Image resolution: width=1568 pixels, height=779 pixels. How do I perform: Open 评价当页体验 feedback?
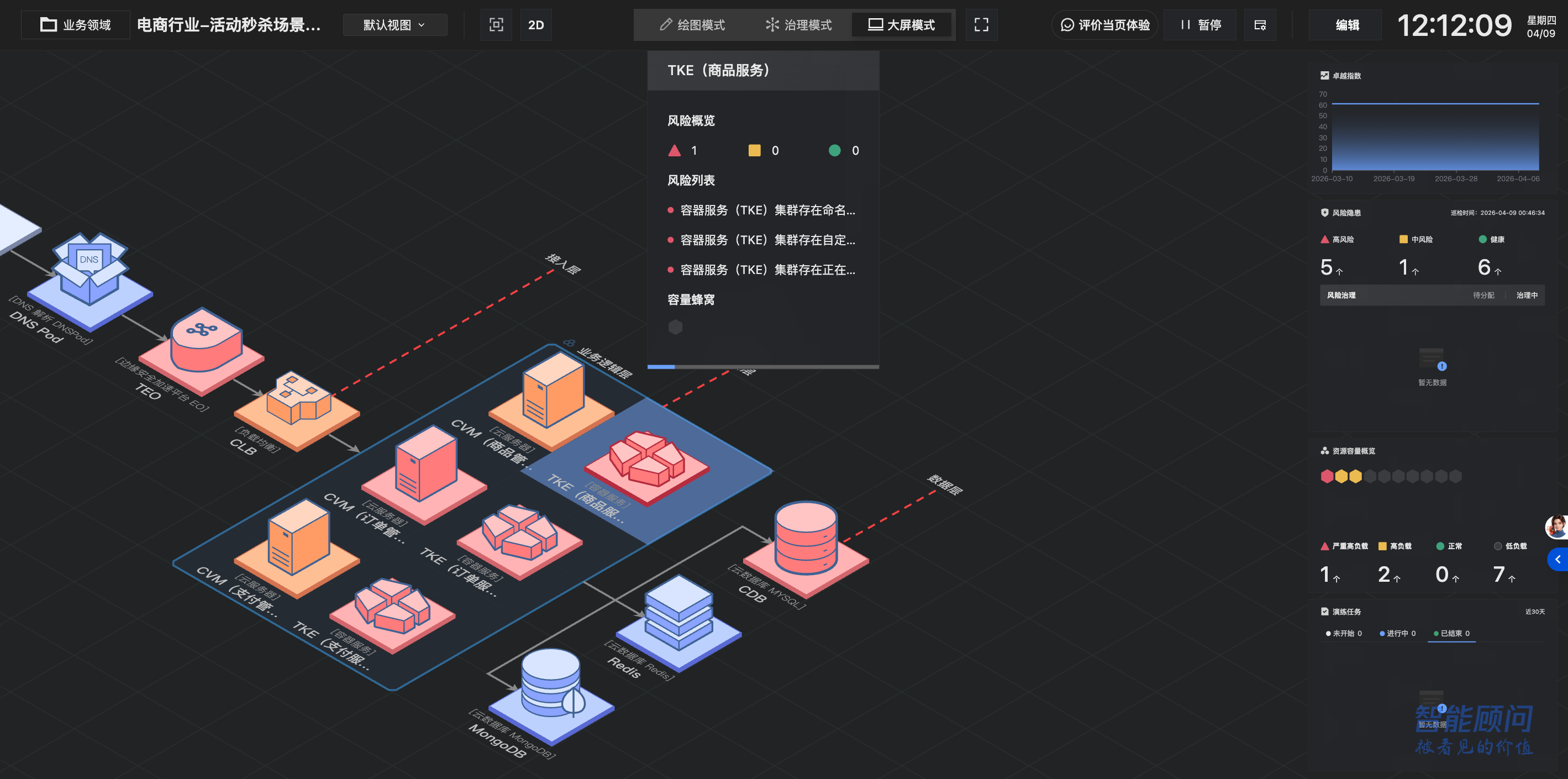point(1105,25)
